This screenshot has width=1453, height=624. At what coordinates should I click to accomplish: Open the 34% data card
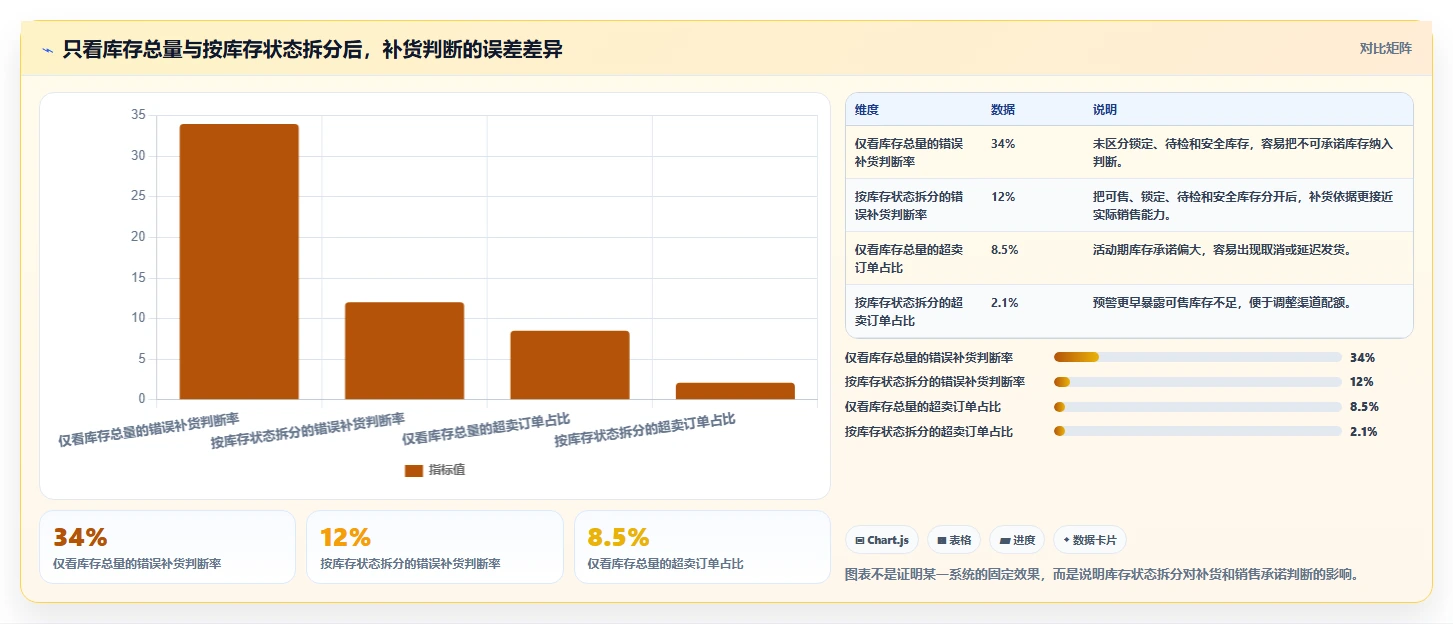167,547
